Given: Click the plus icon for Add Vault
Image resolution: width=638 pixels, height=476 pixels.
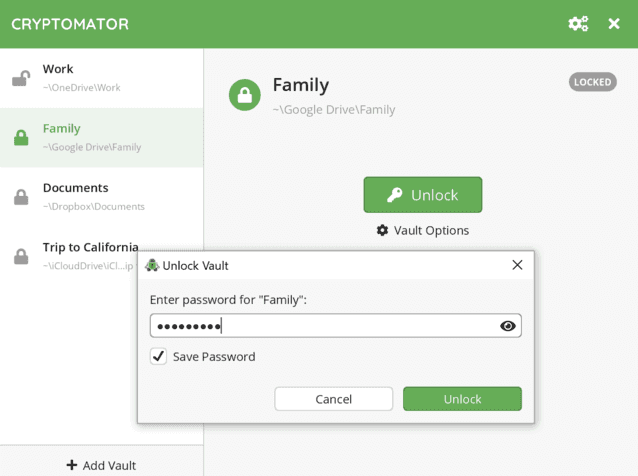Looking at the screenshot, I should tap(72, 465).
